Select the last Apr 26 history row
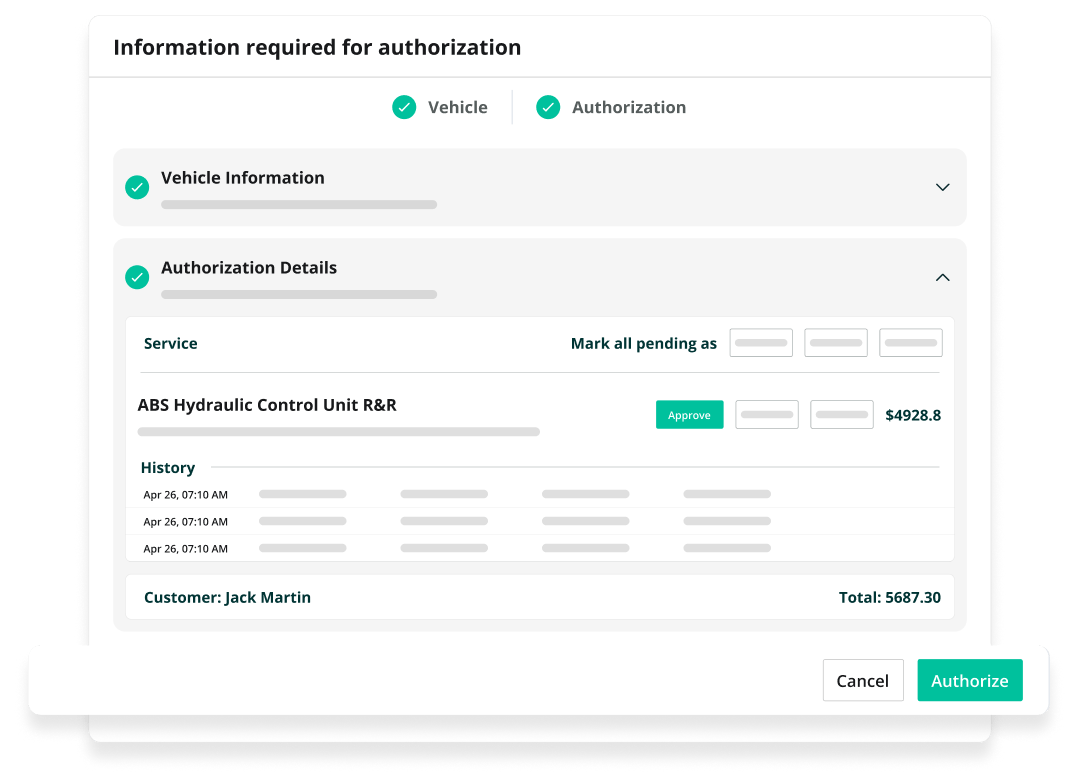Viewport: 1080px width, 774px height. pos(185,548)
